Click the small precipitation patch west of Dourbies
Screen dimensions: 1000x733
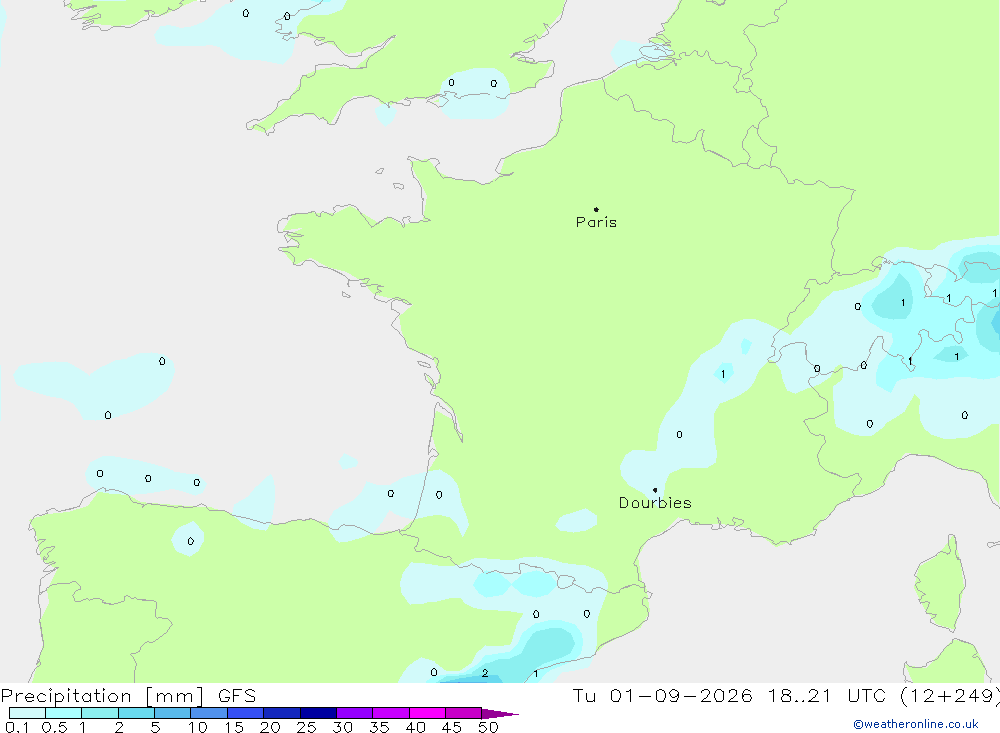577,521
